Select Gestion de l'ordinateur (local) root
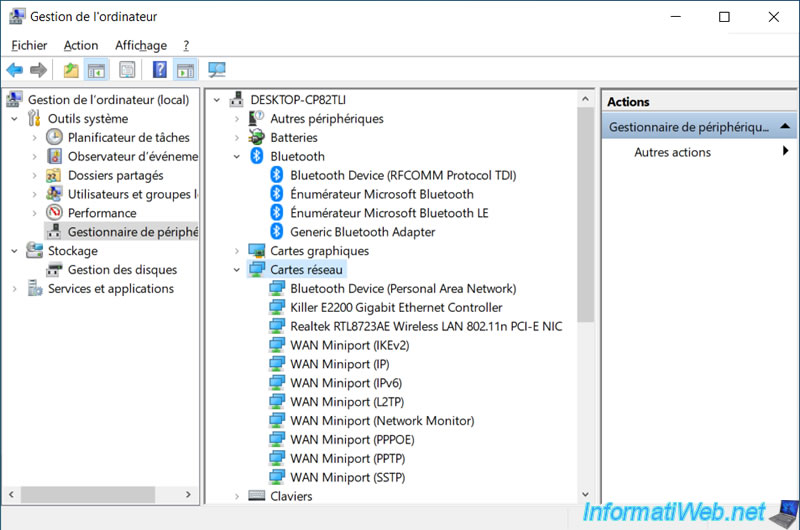800x530 pixels. [x=108, y=99]
